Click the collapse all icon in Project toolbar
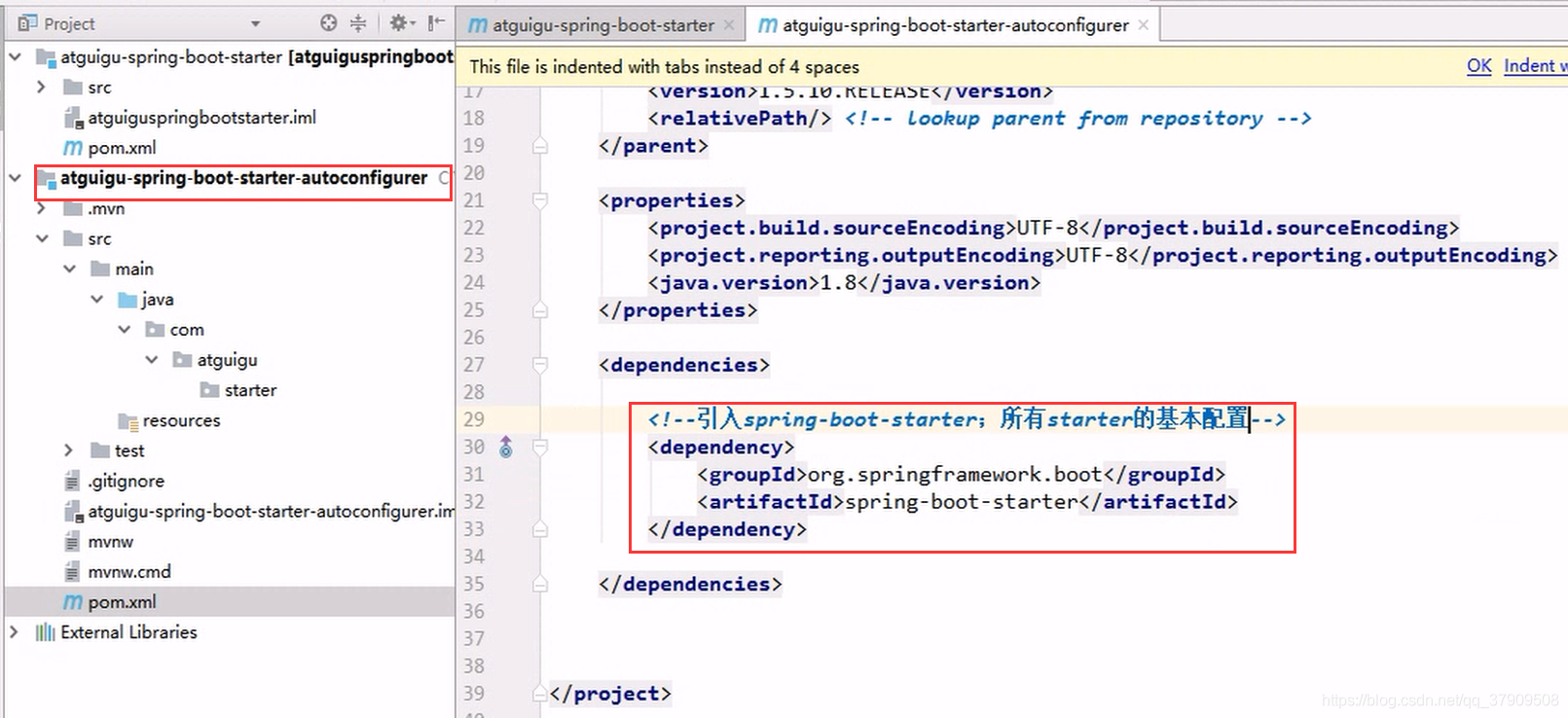The height and width of the screenshot is (718, 1568). click(x=358, y=22)
